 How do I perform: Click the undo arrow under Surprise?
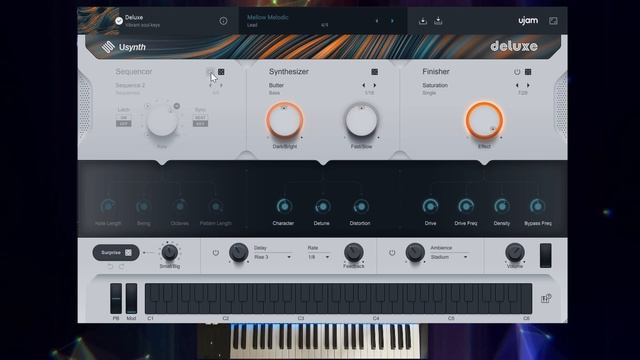click(110, 267)
